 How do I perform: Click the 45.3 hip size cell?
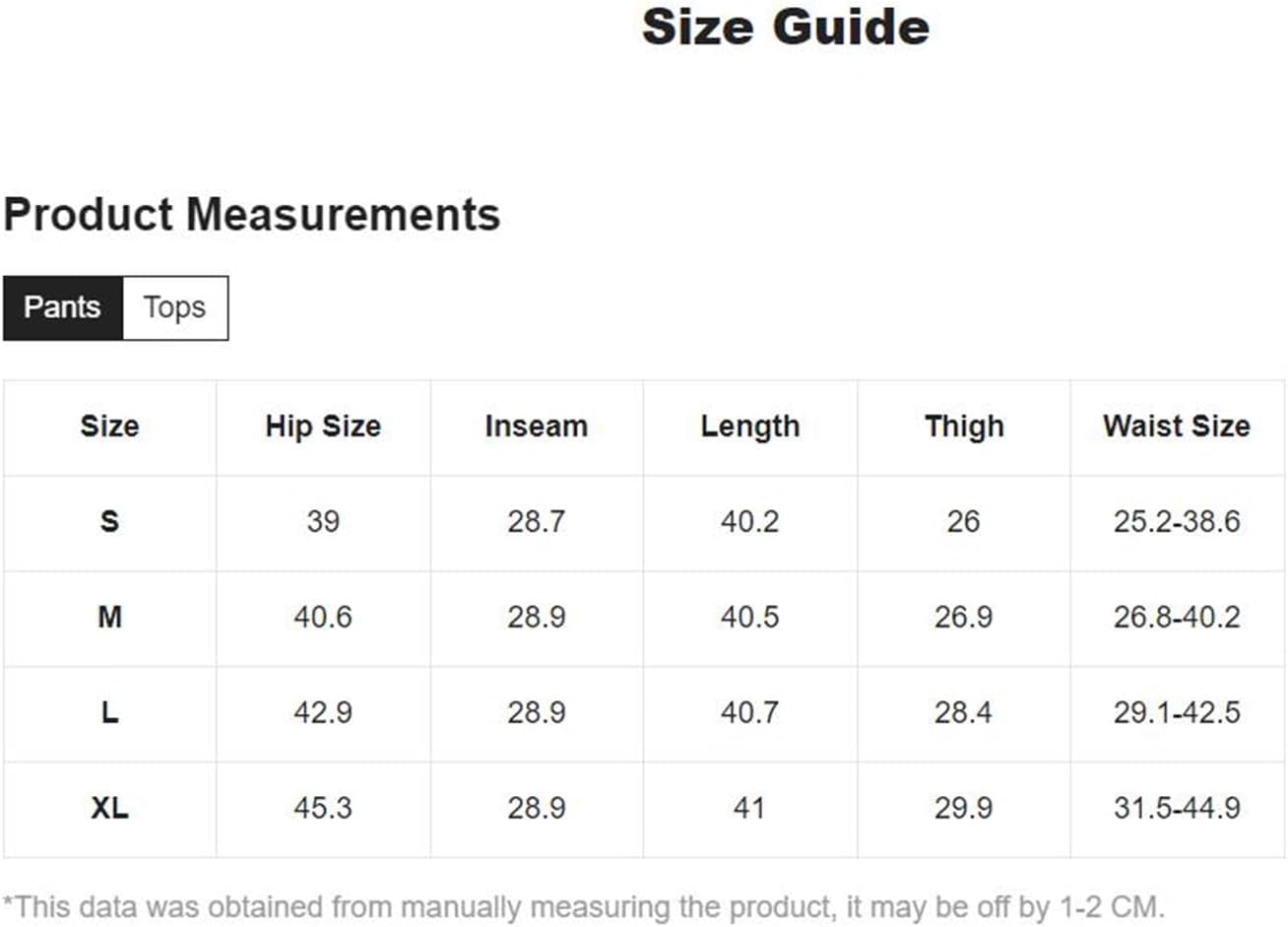point(323,808)
